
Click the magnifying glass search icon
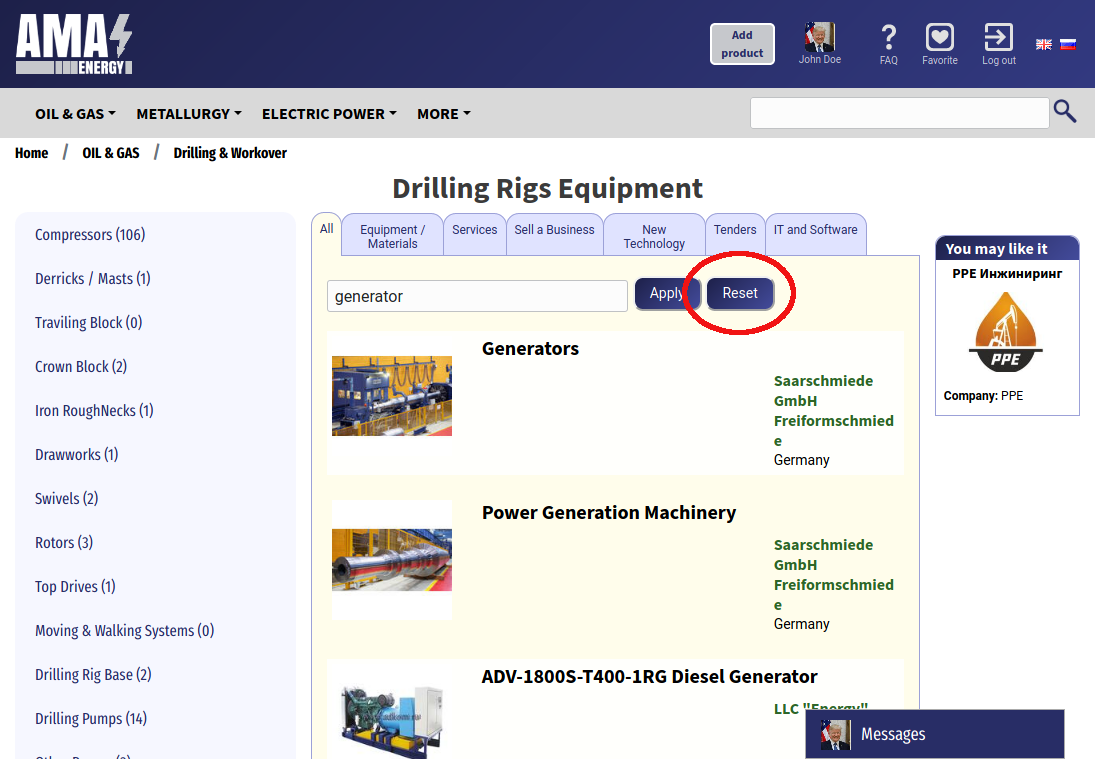pyautogui.click(x=1065, y=112)
